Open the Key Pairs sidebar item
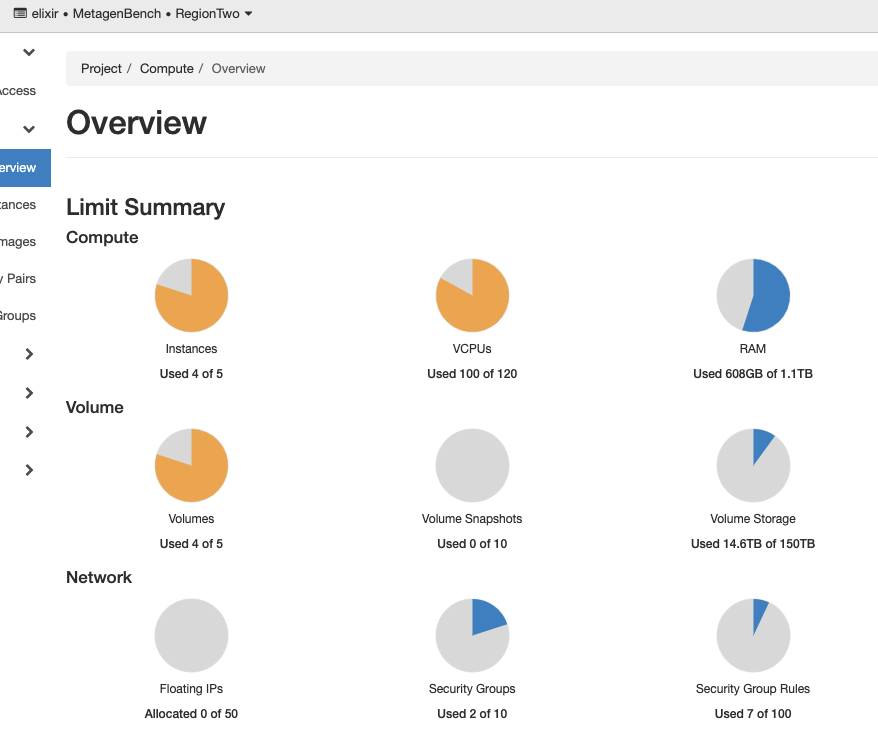This screenshot has height=749, width=878. [18, 278]
